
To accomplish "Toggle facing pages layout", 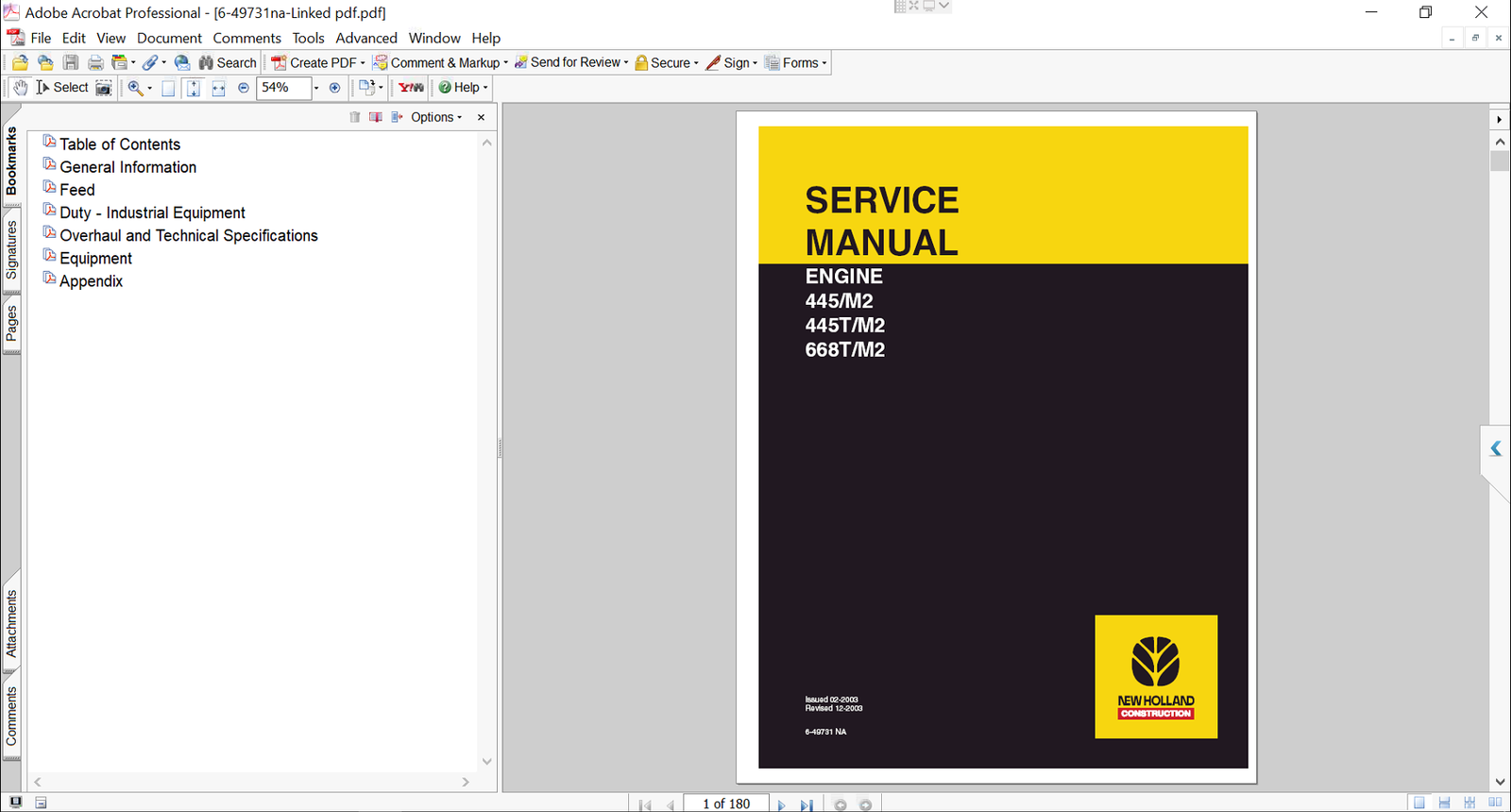I will coord(1495,803).
